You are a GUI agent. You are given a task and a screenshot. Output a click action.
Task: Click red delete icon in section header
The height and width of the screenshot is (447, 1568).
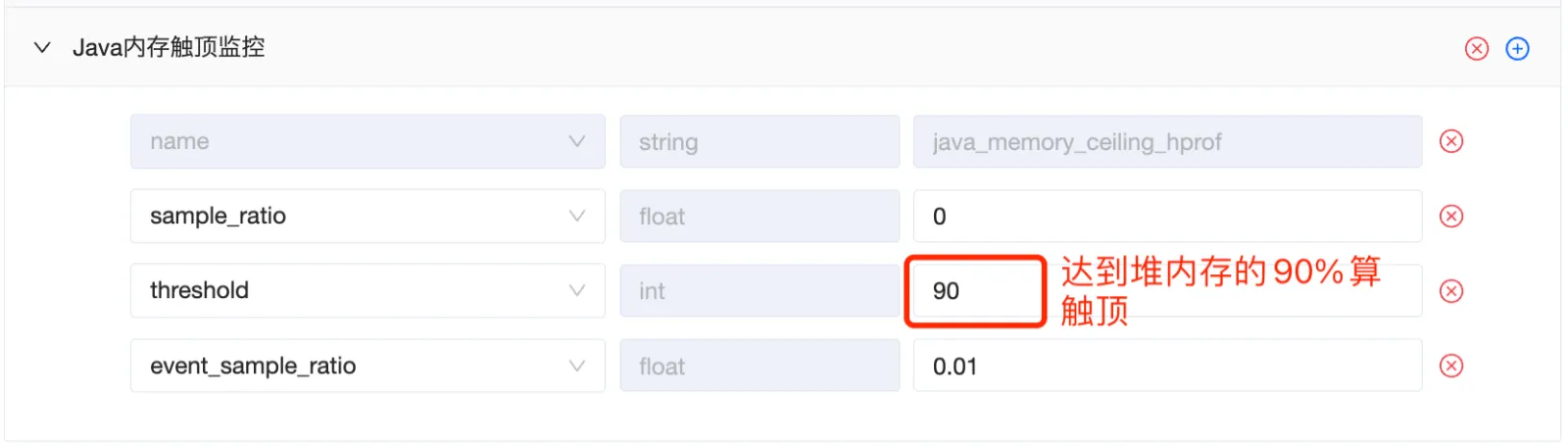click(1476, 48)
